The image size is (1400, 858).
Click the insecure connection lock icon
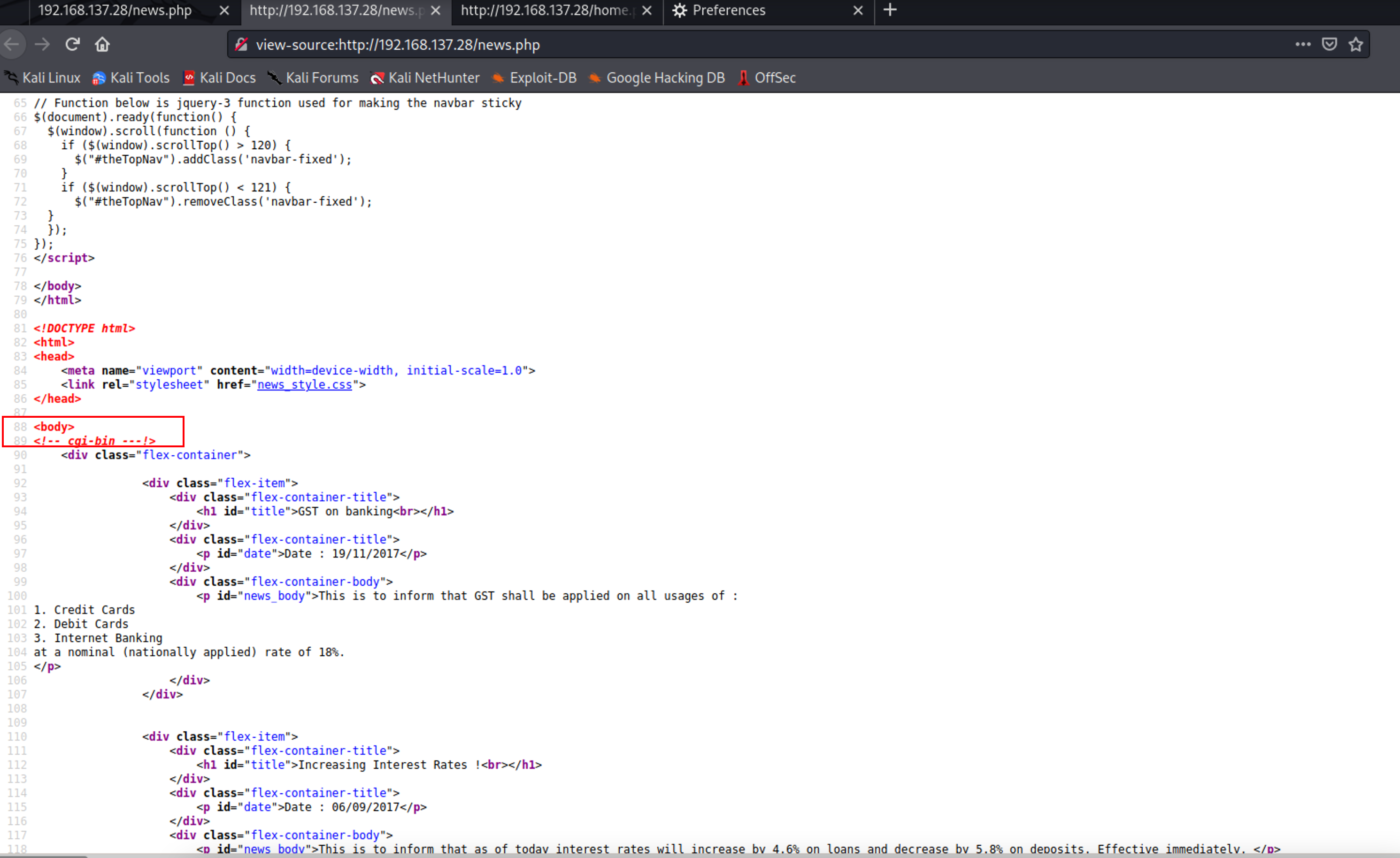241,44
